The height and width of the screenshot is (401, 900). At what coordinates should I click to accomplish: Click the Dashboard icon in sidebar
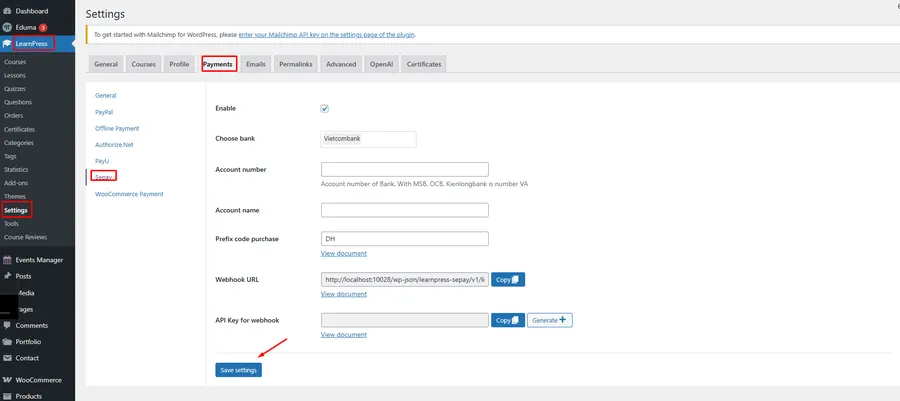(8, 11)
